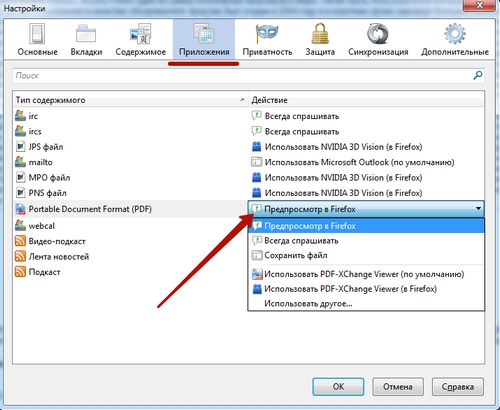
Task: Open the Вкладки settings icon
Action: (86, 34)
